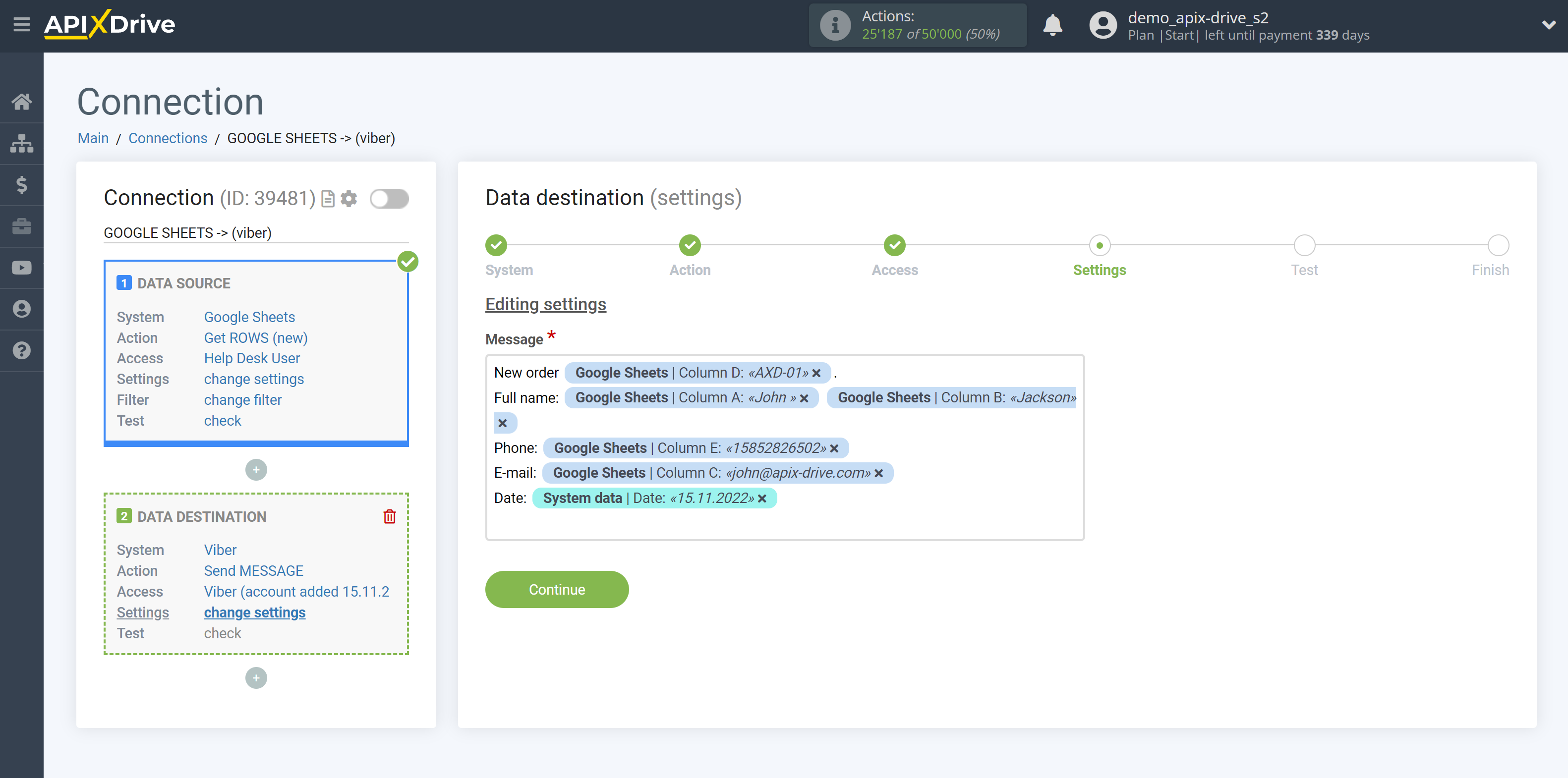The height and width of the screenshot is (778, 1568).
Task: Remove Column E phone tag
Action: point(834,448)
